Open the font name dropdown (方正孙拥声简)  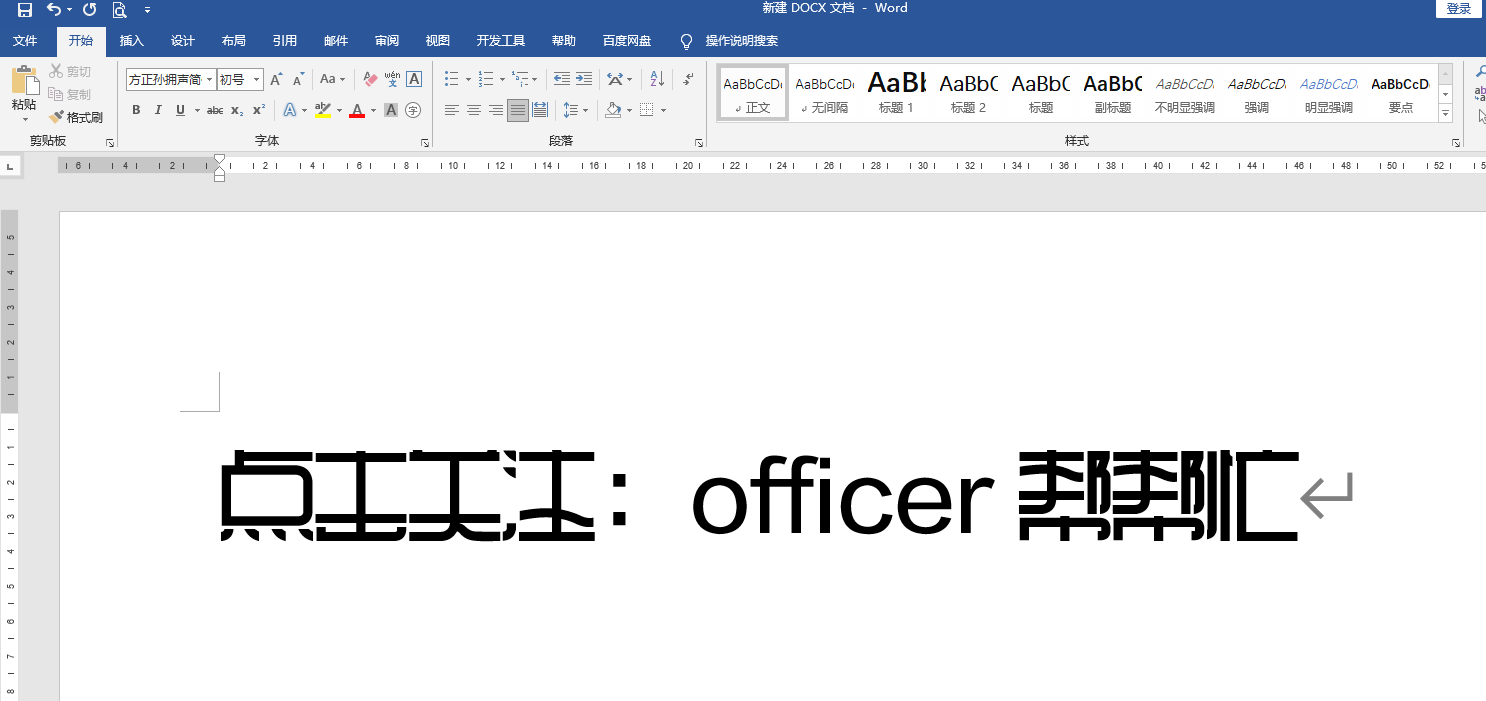[x=210, y=79]
